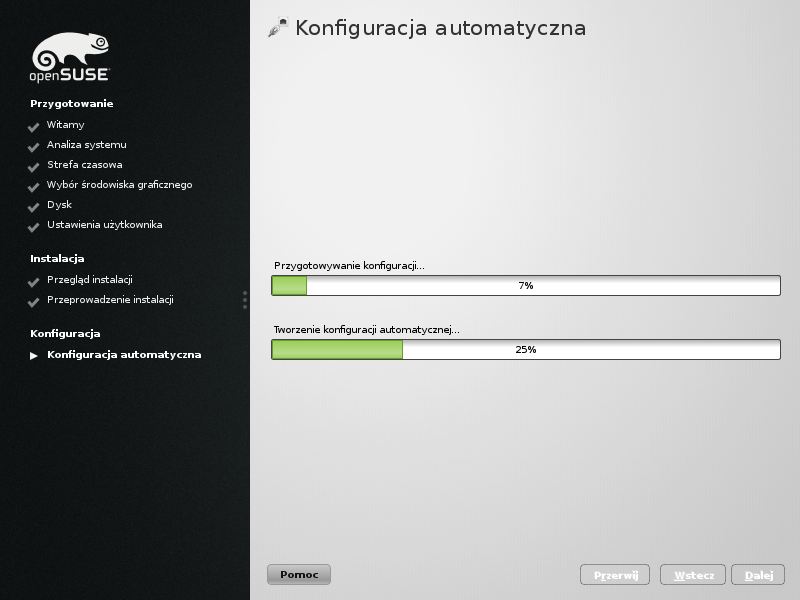Click the checkmark beside Przegląd instalacji
The height and width of the screenshot is (600, 800).
[x=33, y=282]
